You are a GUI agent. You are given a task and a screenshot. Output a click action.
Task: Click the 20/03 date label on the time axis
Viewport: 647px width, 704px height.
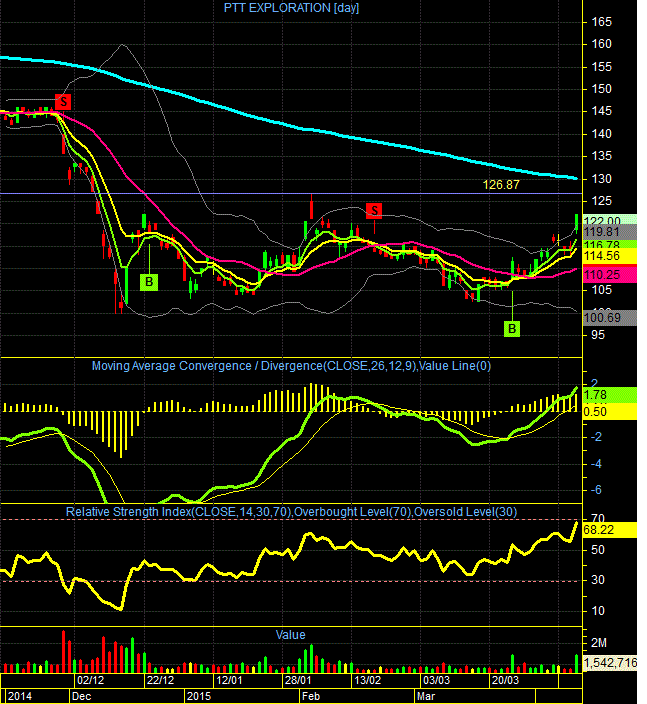tap(505, 680)
